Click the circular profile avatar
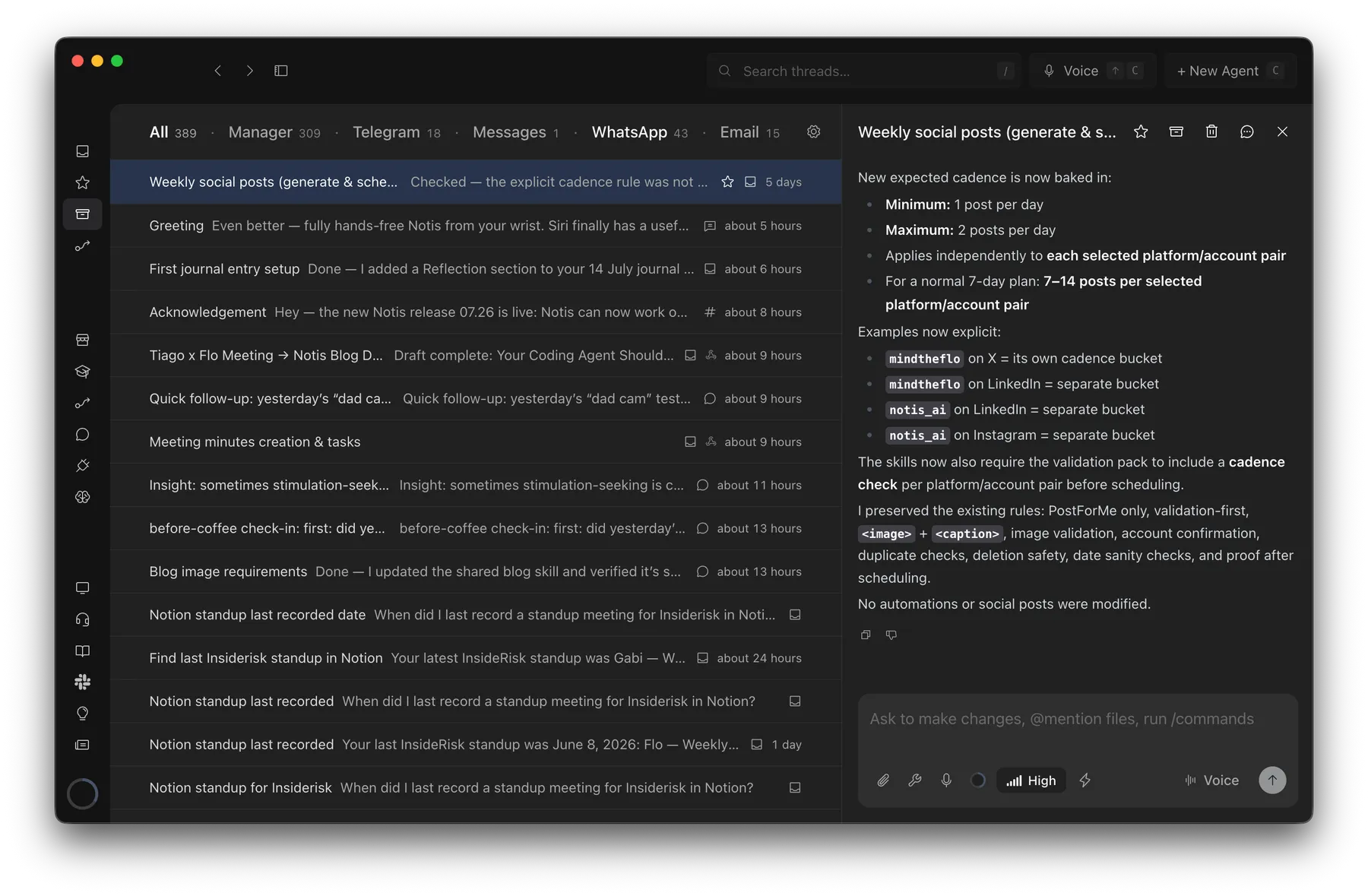The image size is (1368, 896). point(83,793)
